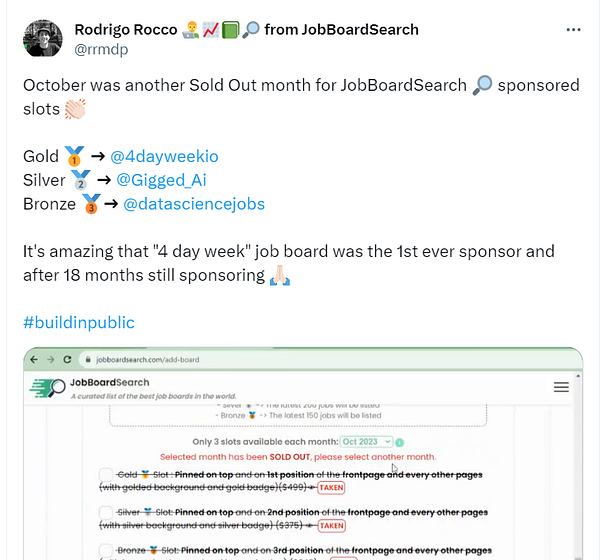Open the @Gigged_Ai mention link

point(161,180)
